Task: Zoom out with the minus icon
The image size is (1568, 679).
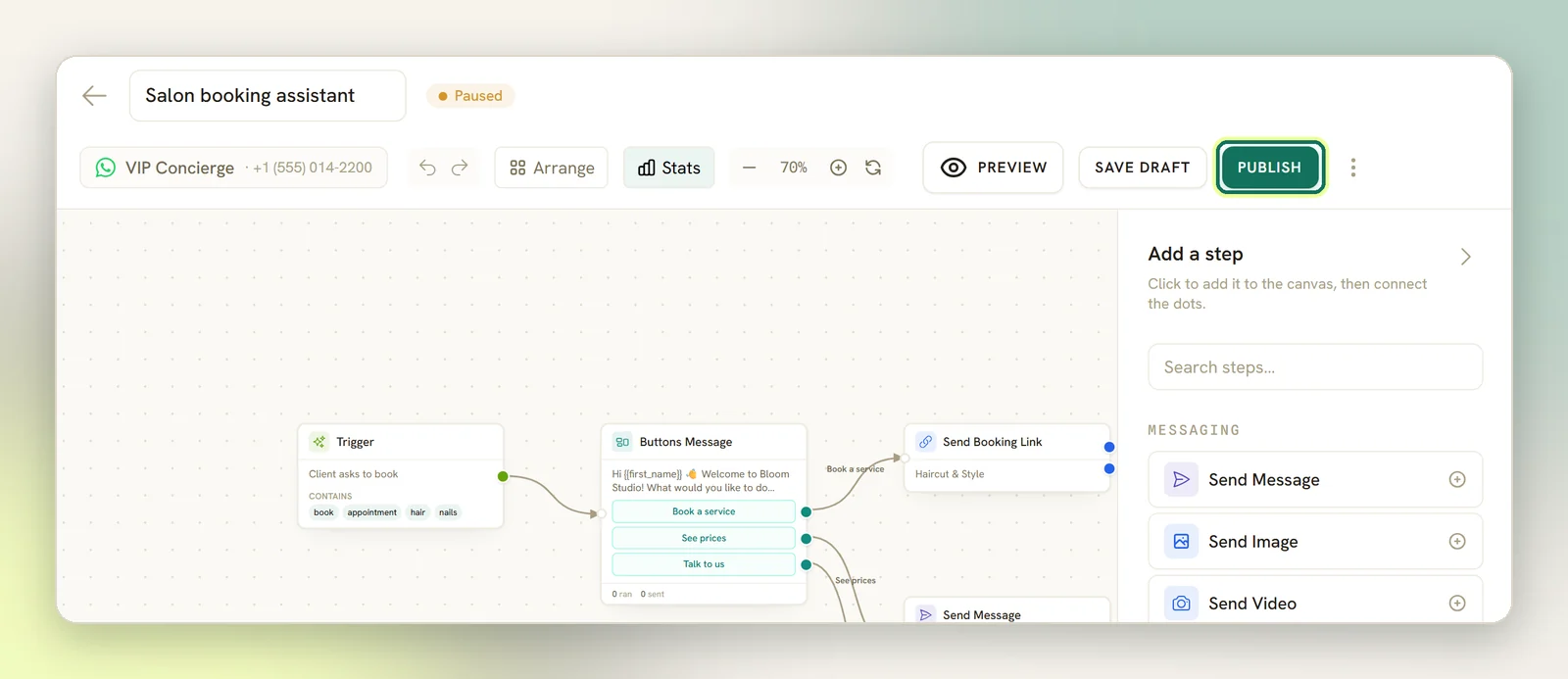Action: (750, 168)
